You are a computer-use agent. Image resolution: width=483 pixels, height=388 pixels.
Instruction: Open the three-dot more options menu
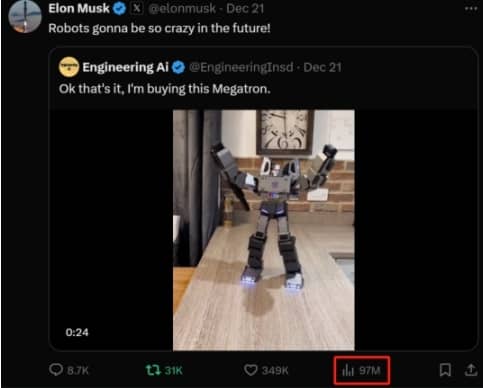tap(471, 9)
